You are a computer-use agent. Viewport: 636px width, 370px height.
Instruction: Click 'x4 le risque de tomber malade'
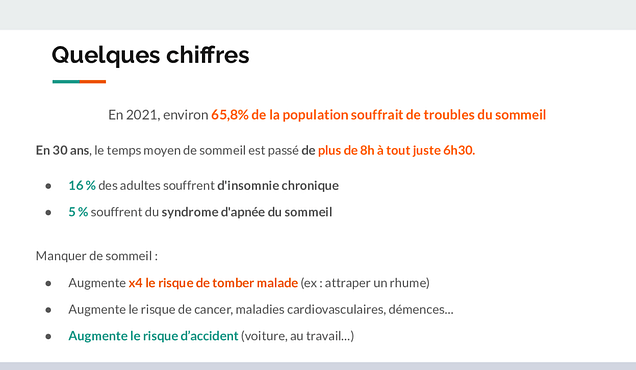tap(213, 283)
